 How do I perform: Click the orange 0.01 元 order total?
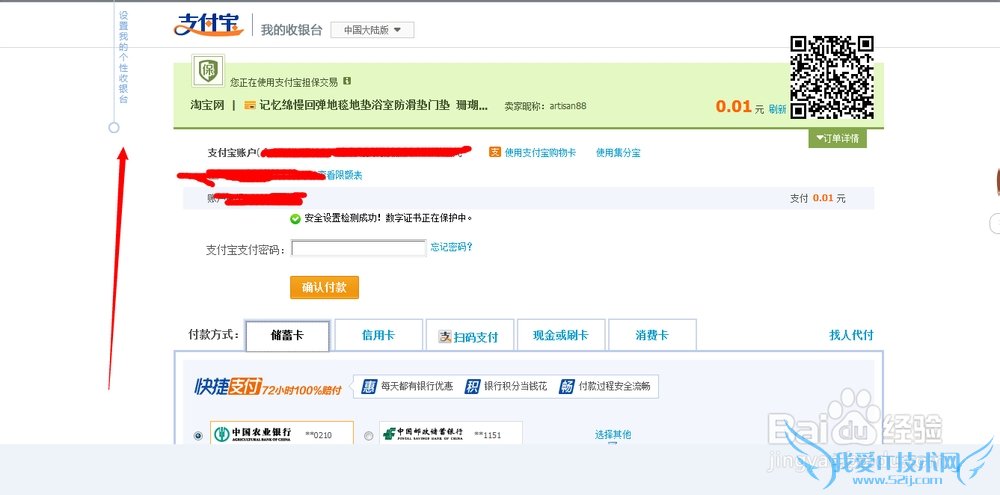740,107
